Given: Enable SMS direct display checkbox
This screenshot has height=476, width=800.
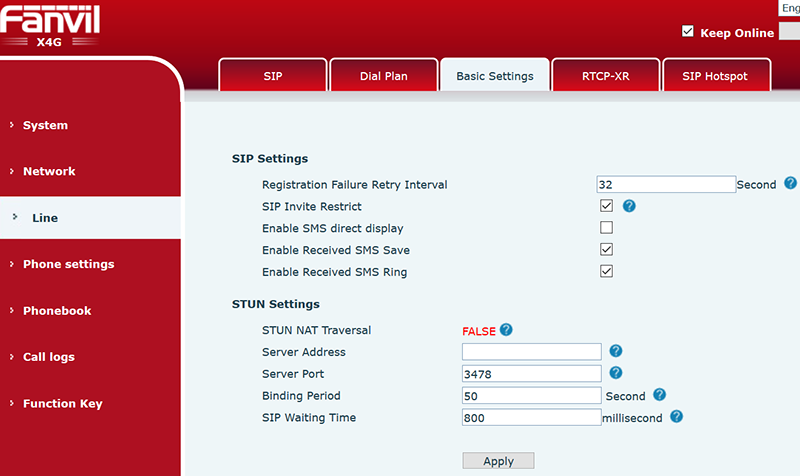Looking at the screenshot, I should coord(606,228).
